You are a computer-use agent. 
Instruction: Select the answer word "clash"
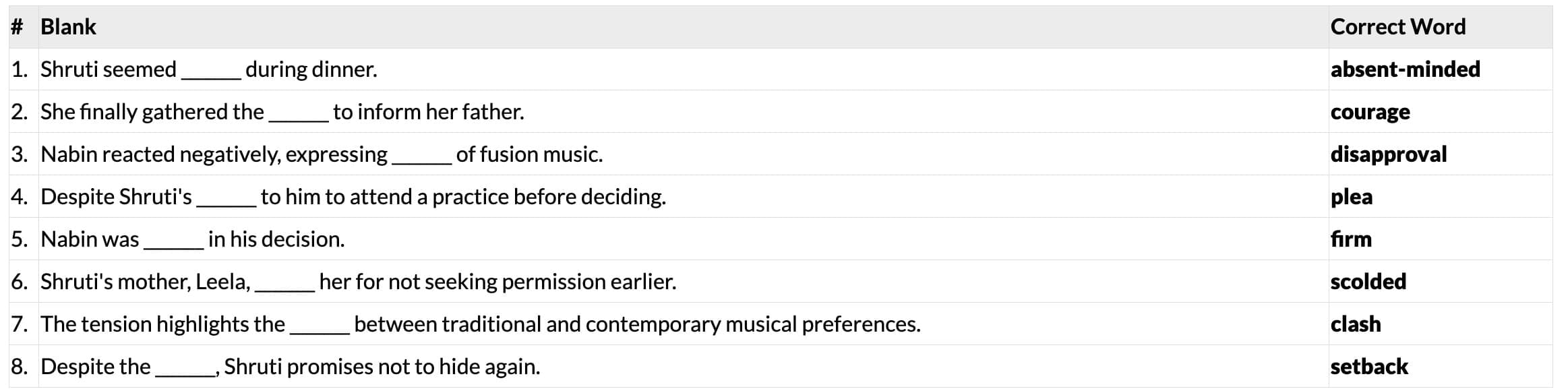tap(1355, 324)
